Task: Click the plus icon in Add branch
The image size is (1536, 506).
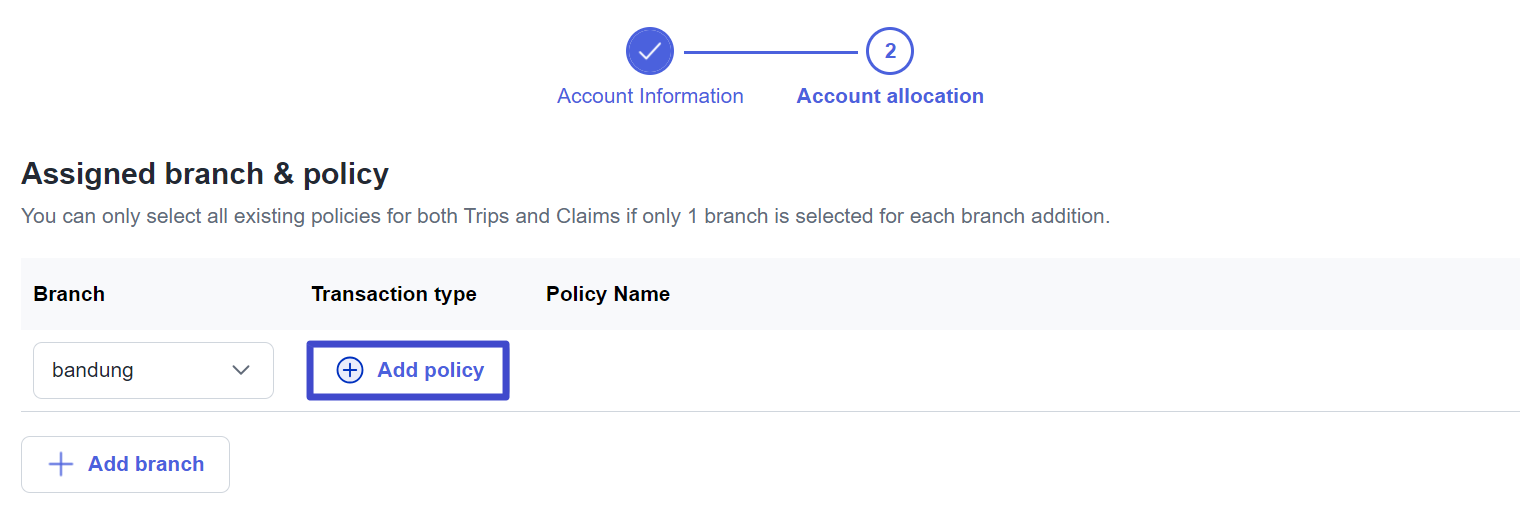Action: (x=61, y=464)
